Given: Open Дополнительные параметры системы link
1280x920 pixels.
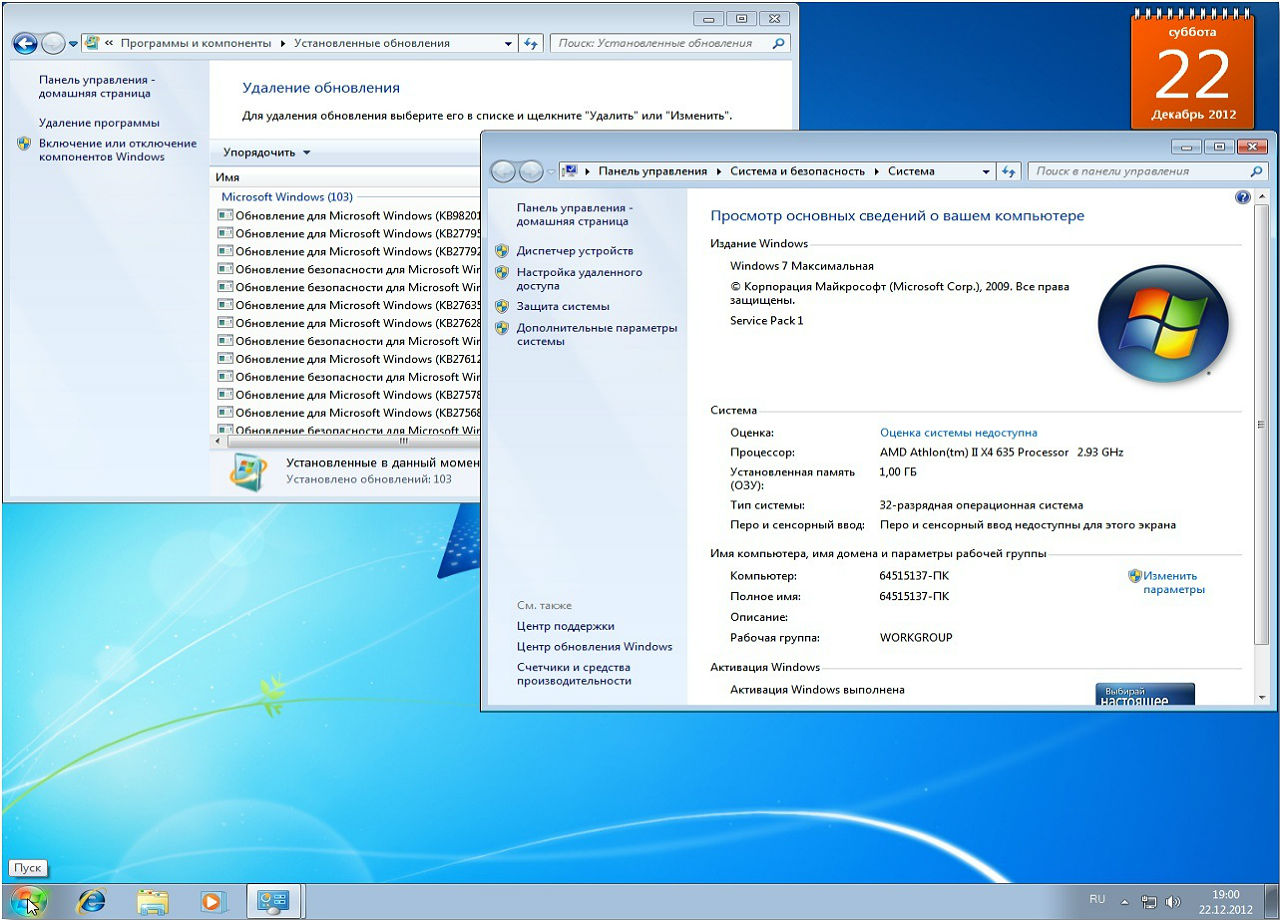Looking at the screenshot, I should [596, 334].
